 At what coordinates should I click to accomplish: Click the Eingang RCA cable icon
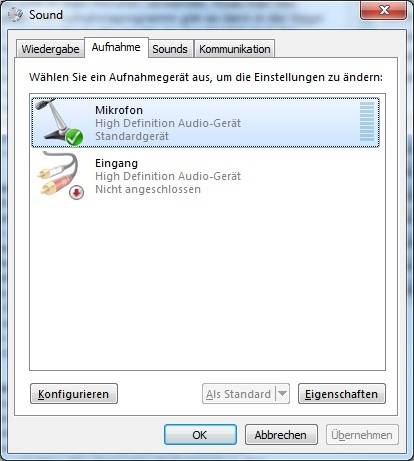coord(60,175)
